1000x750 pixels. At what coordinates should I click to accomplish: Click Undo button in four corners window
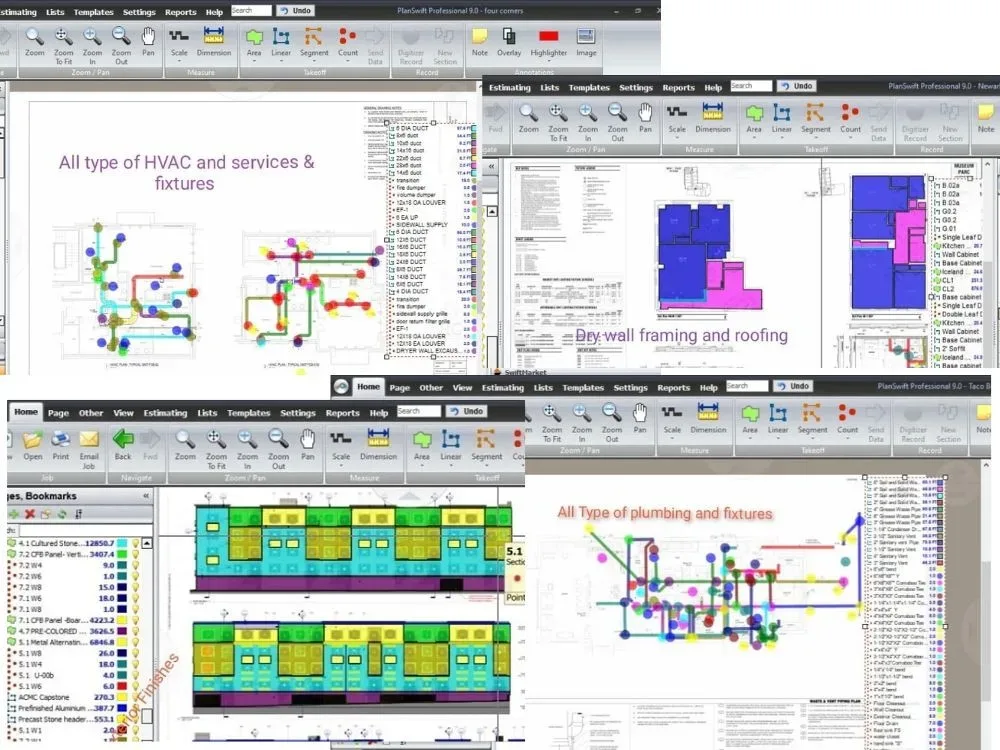click(x=295, y=11)
